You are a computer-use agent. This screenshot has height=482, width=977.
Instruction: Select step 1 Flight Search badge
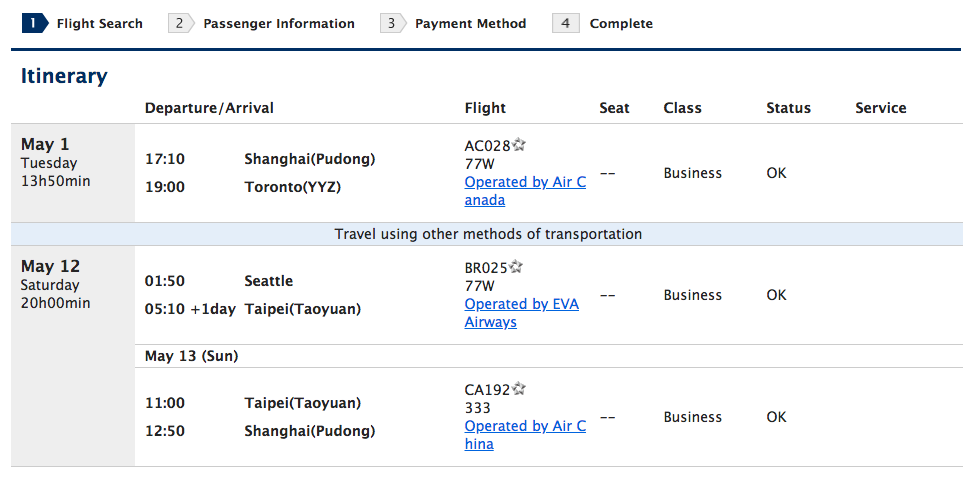[35, 24]
